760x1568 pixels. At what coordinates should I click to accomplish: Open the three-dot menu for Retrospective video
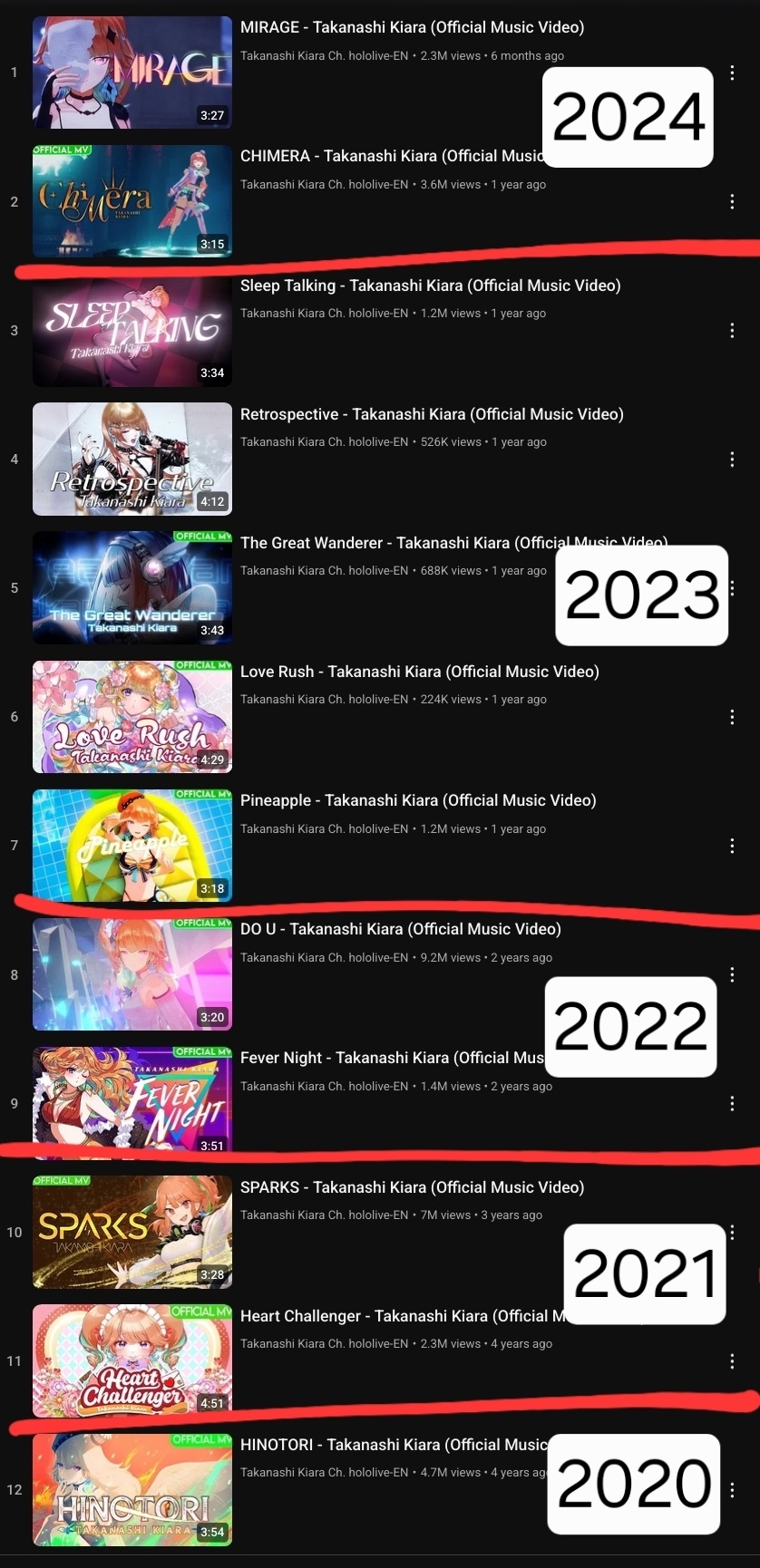732,460
